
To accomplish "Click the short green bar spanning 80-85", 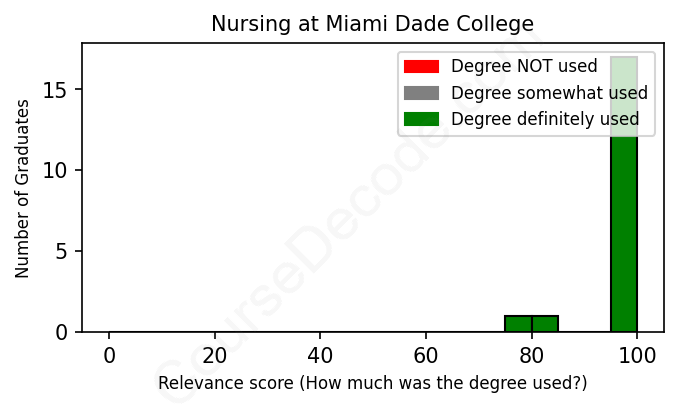I will click(545, 324).
